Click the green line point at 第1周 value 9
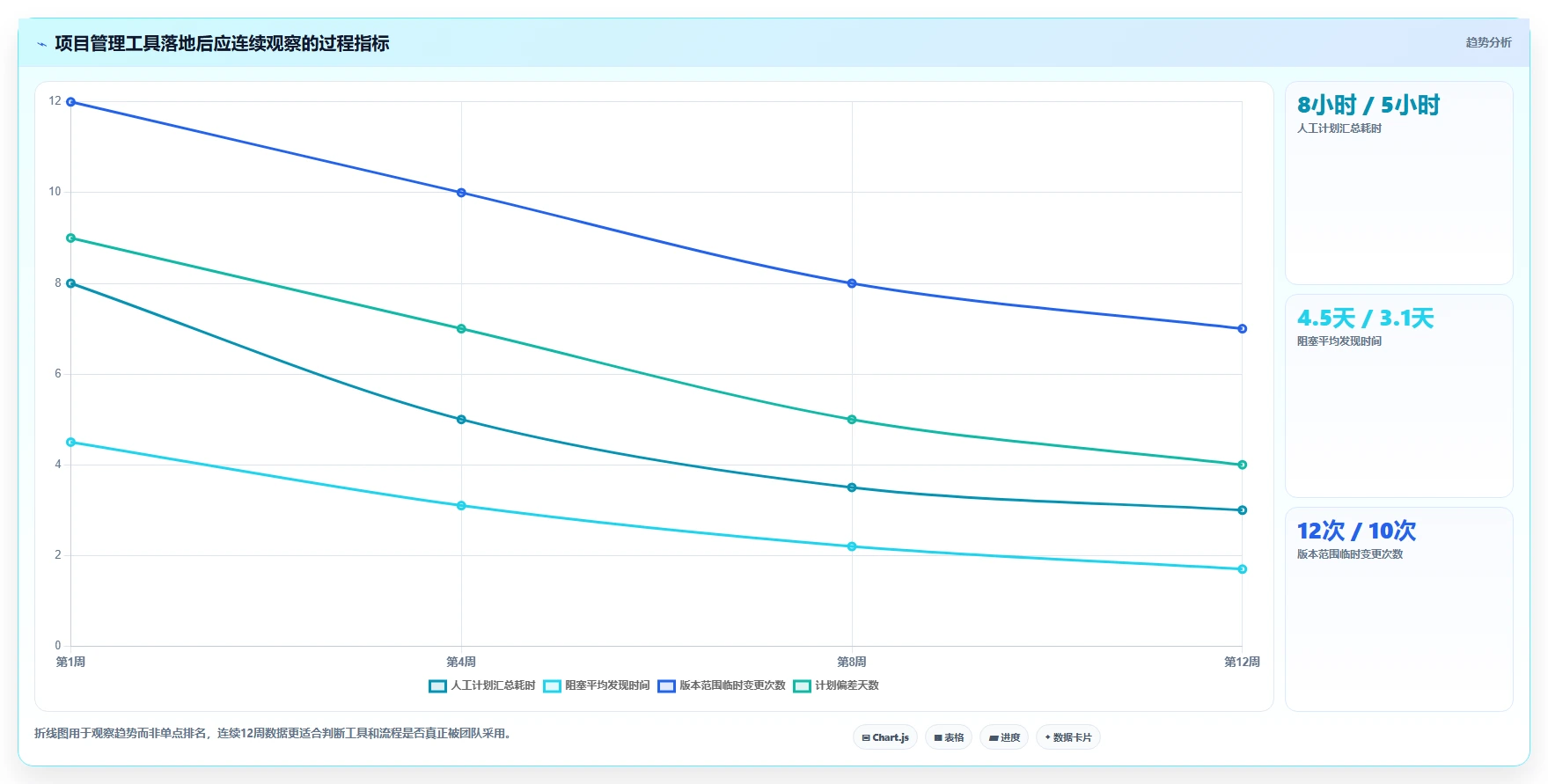Viewport: 1548px width, 784px height. coord(71,238)
